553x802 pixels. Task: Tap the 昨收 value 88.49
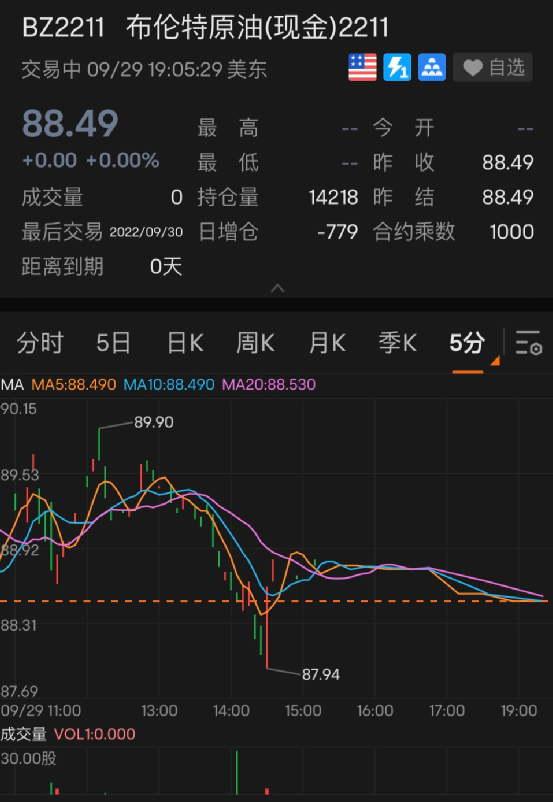coord(507,163)
